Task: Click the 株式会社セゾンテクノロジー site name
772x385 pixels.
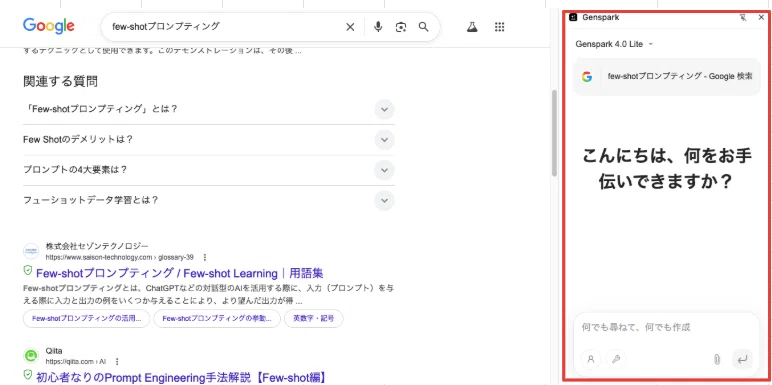Action: point(97,246)
